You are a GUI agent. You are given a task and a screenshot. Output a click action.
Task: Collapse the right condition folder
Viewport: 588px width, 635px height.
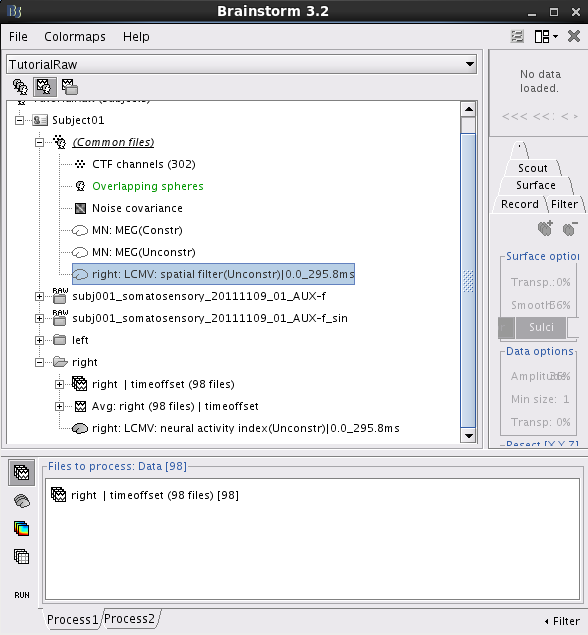pyautogui.click(x=39, y=362)
